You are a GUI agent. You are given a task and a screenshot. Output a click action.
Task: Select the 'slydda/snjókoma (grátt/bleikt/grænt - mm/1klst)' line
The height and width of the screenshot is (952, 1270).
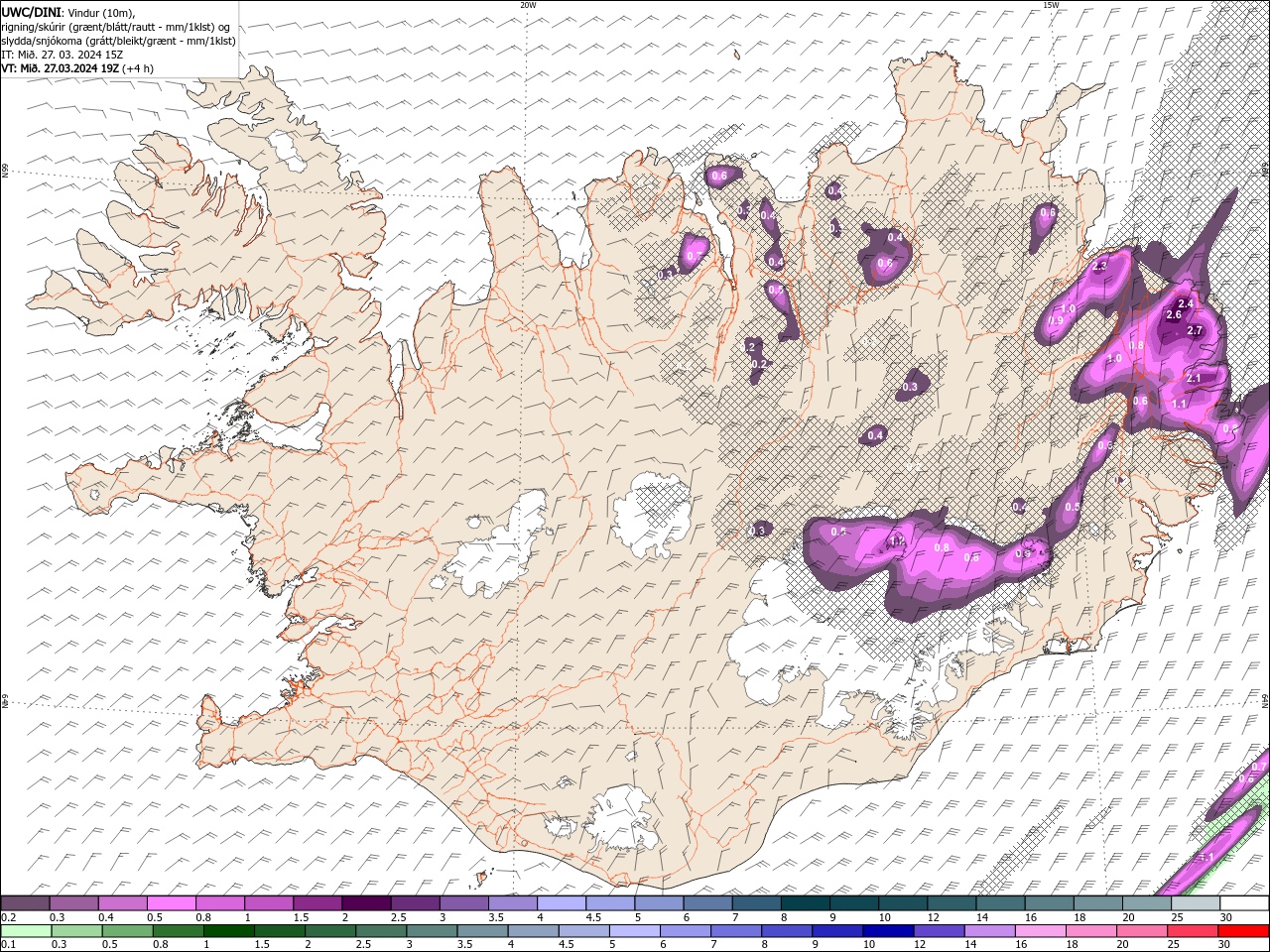click(x=118, y=40)
